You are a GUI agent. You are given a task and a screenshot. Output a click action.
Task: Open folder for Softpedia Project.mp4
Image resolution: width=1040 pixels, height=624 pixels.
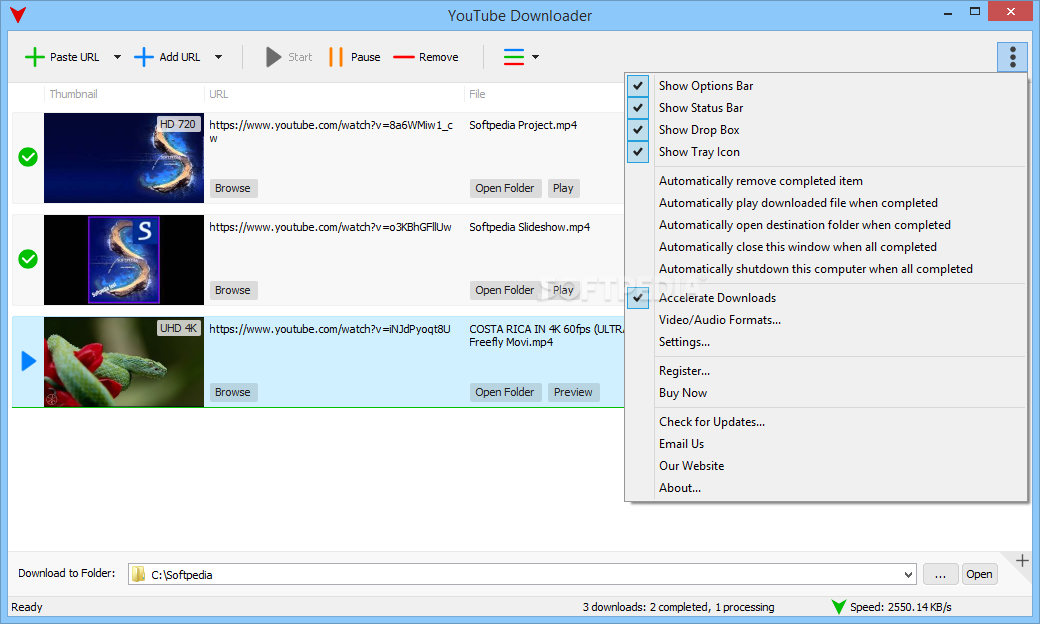(x=505, y=188)
